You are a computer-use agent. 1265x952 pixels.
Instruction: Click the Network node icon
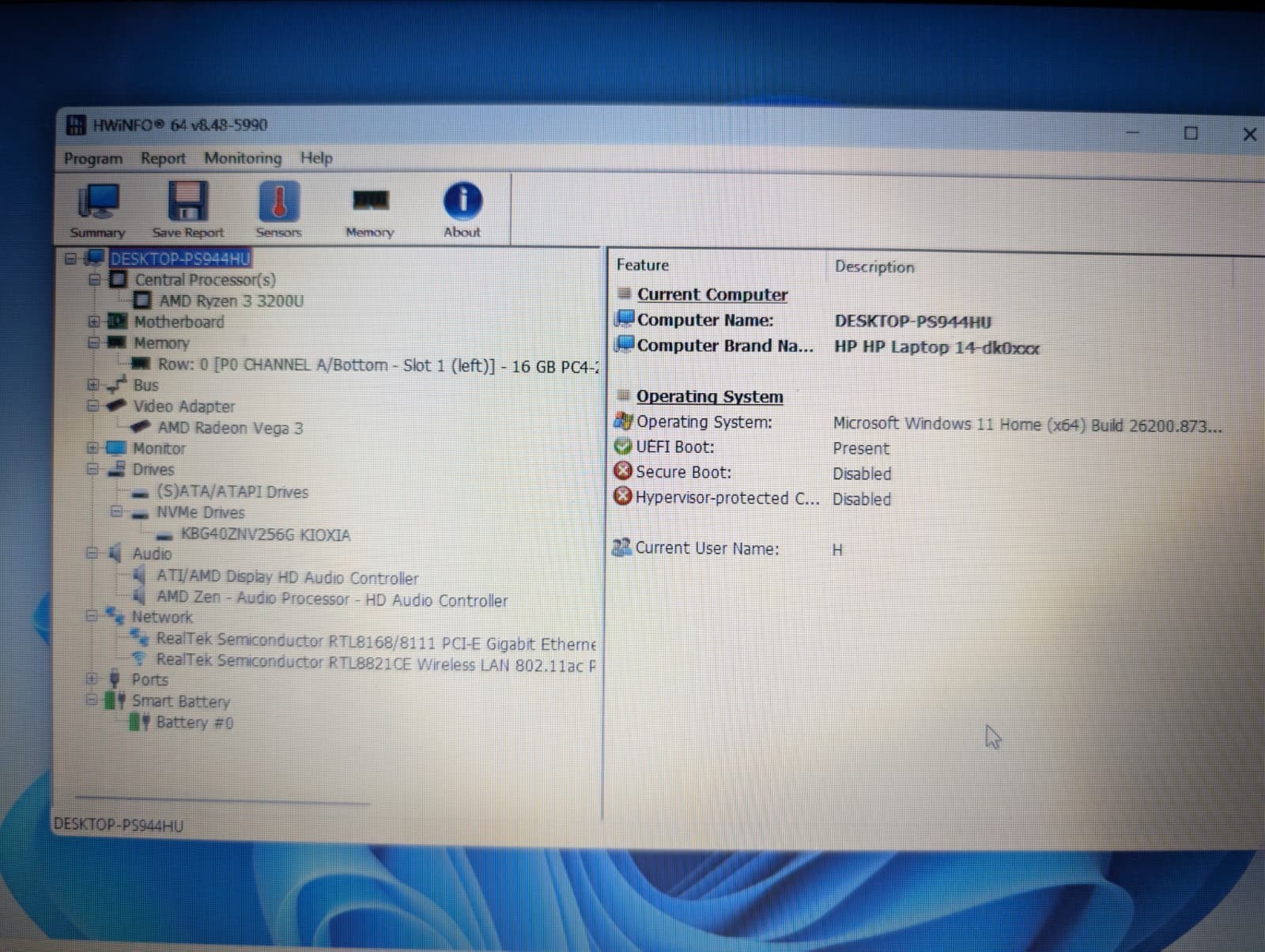tap(115, 615)
